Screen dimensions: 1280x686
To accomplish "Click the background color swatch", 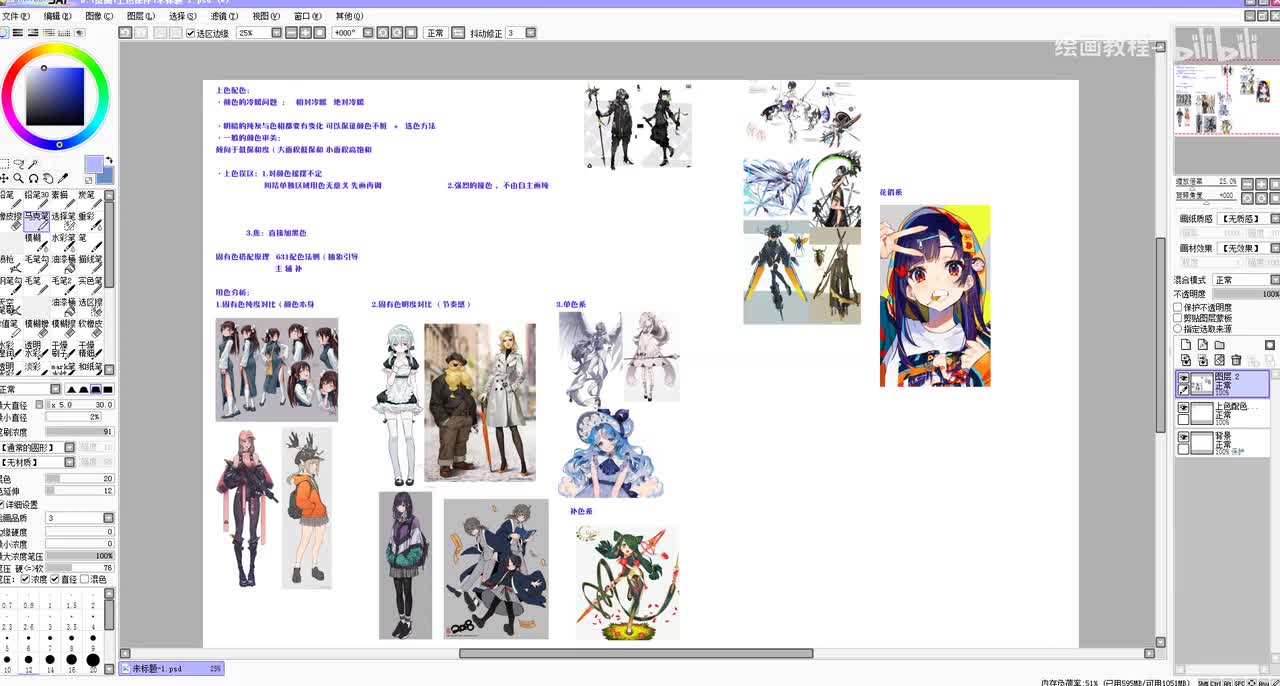I will click(107, 177).
